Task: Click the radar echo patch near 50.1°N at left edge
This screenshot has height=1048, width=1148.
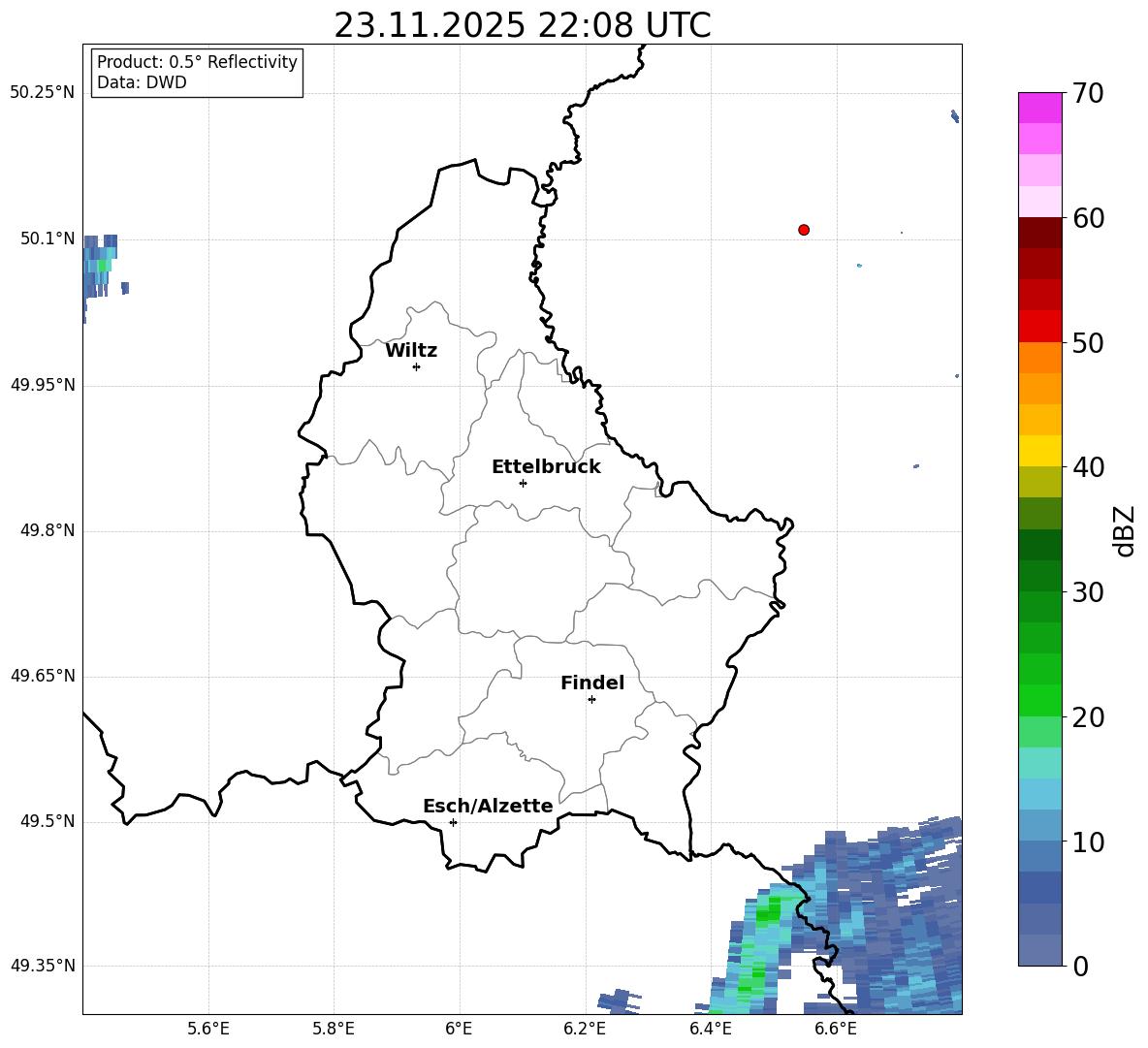Action: click(x=100, y=268)
